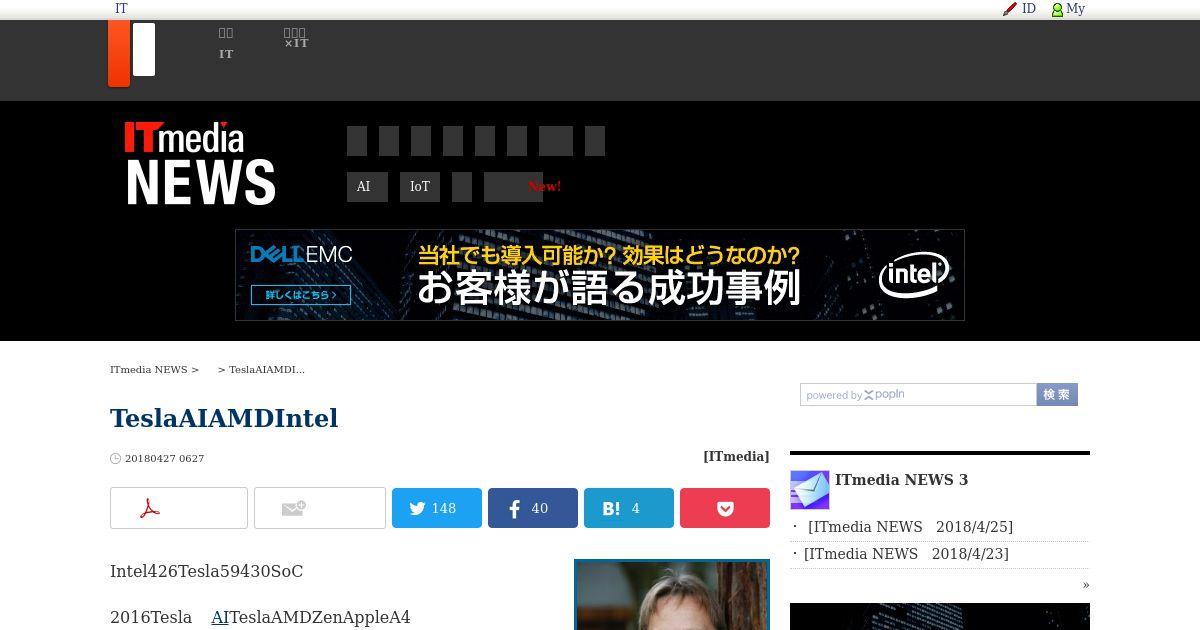
Task: Click Hatena Bookmark B! button
Action: (629, 508)
